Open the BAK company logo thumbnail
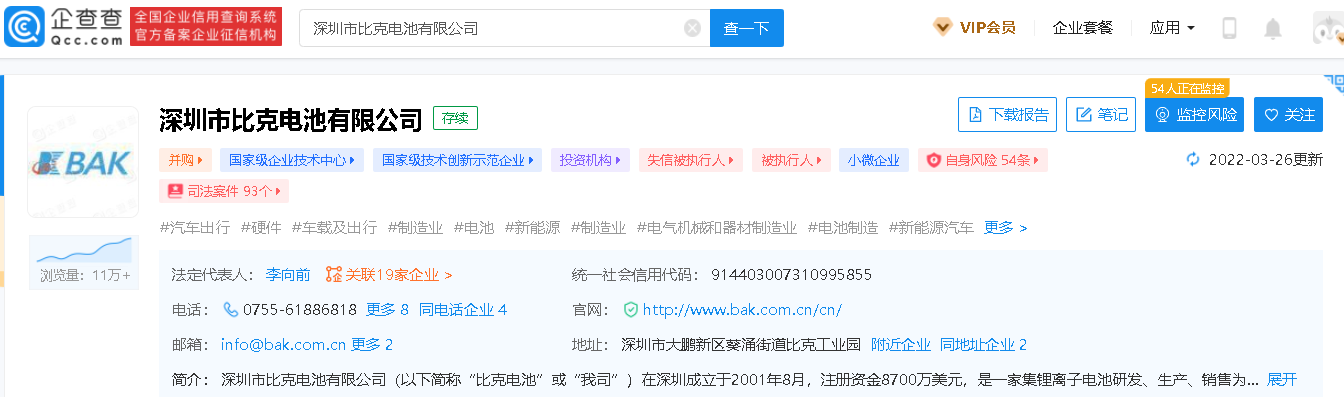This screenshot has height=397, width=1344. pyautogui.click(x=83, y=161)
